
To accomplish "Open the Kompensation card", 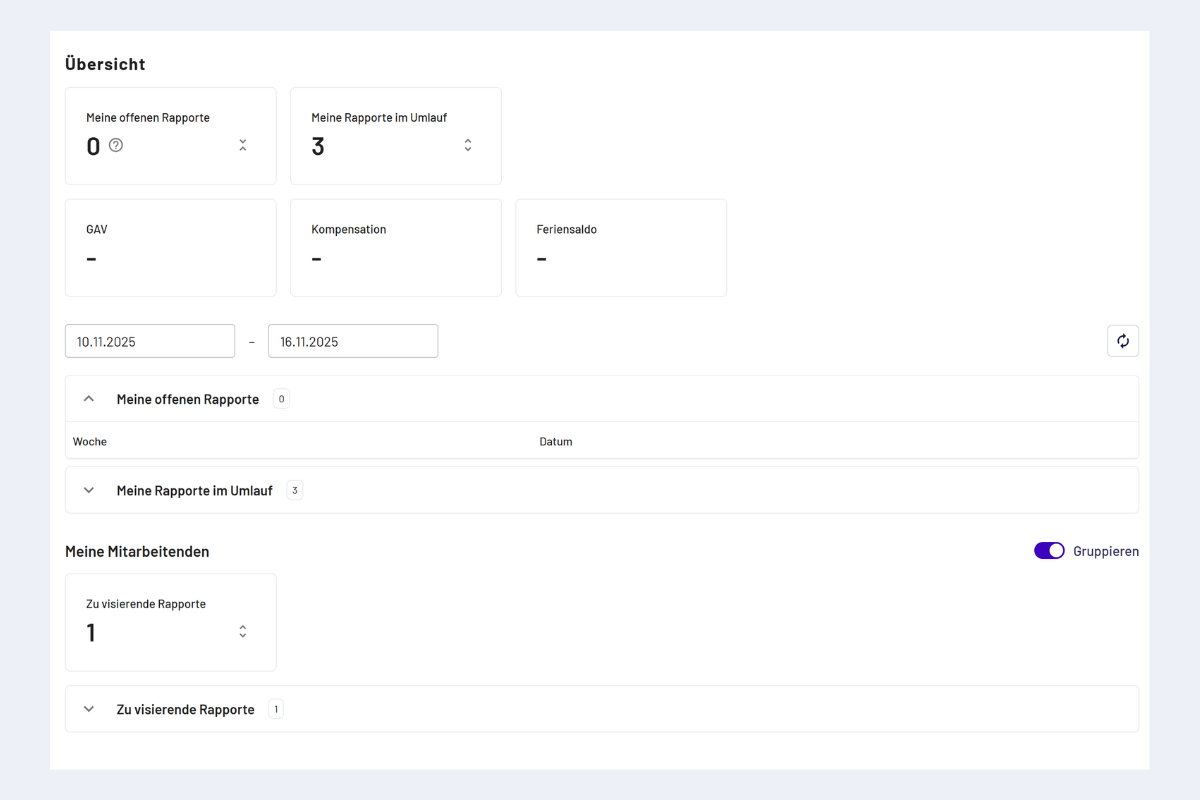I will pyautogui.click(x=395, y=247).
